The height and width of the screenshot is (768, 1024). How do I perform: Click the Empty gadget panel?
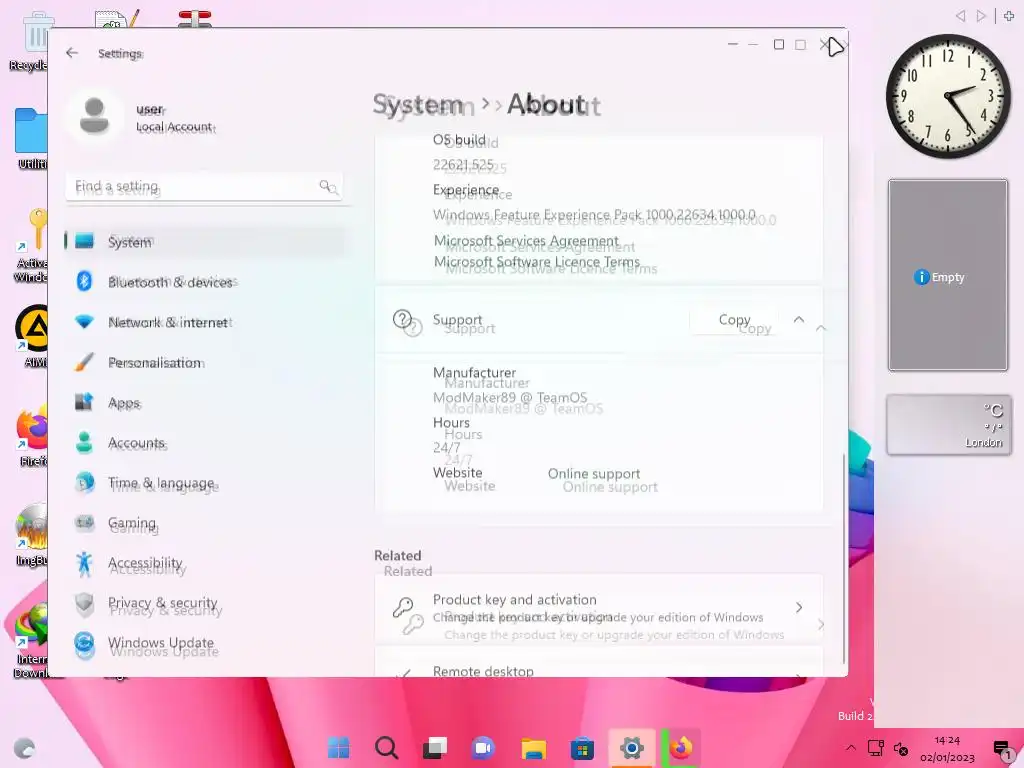[x=948, y=276]
